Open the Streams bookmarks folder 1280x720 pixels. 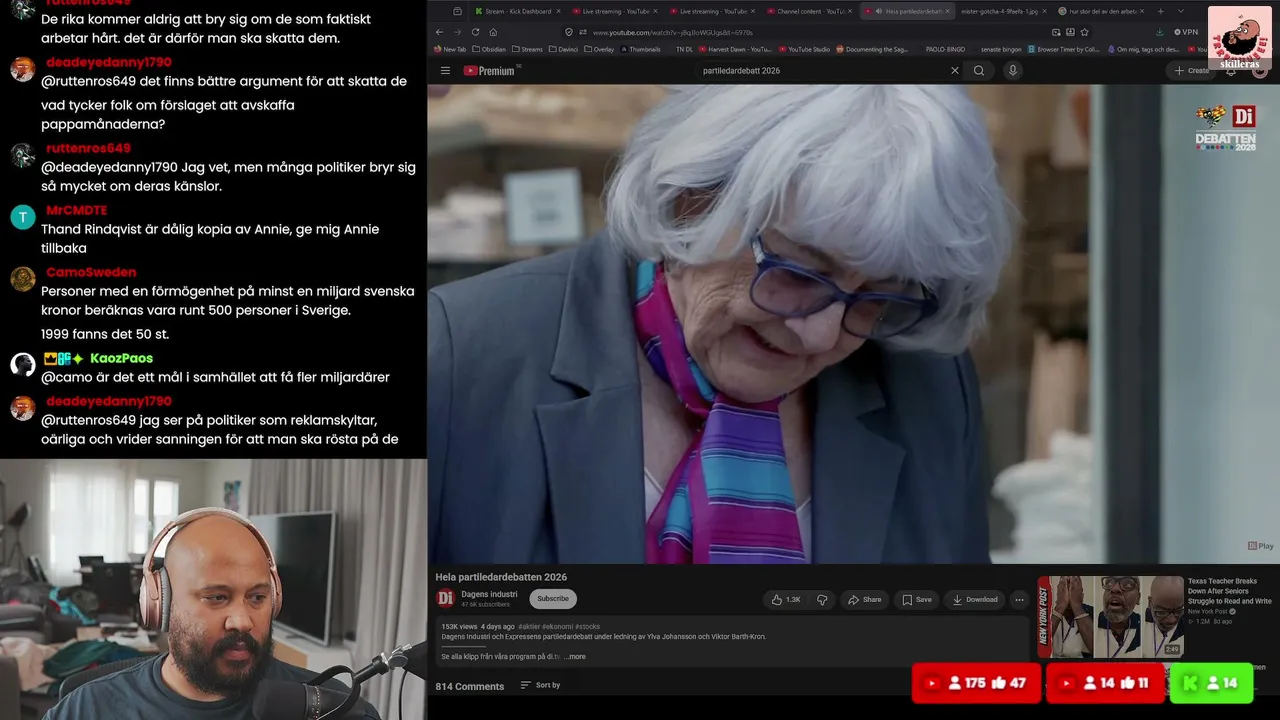[x=527, y=49]
